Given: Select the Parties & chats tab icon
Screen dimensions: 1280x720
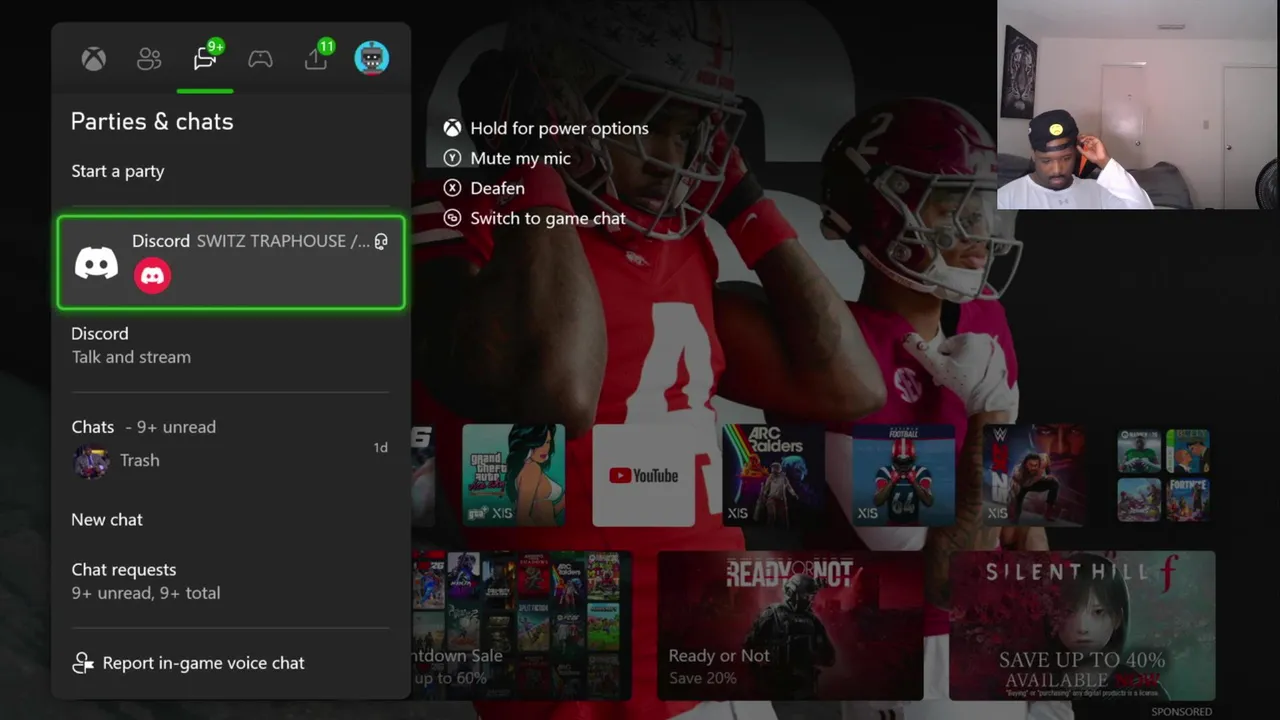Looking at the screenshot, I should (x=205, y=59).
